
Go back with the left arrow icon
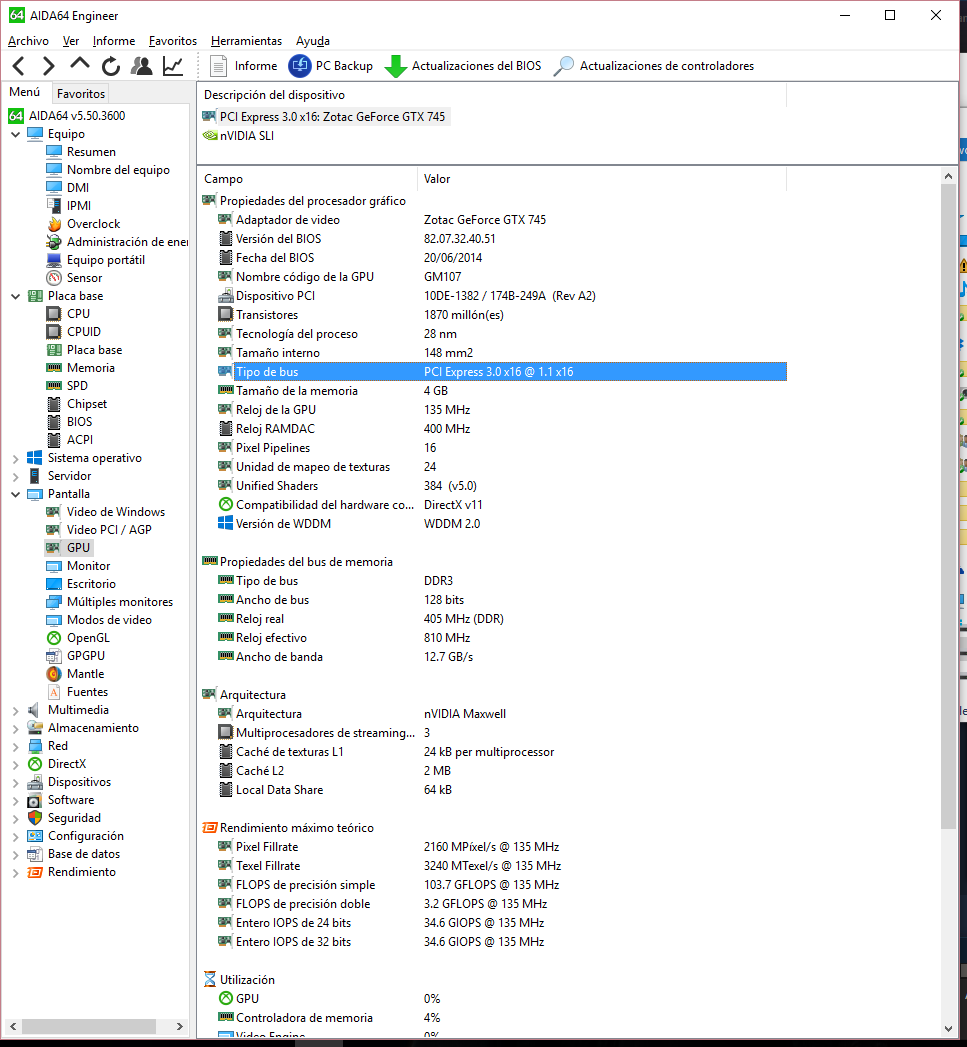tap(19, 66)
